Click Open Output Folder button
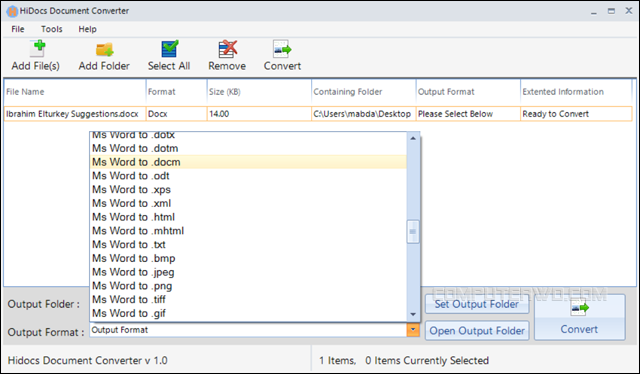Viewport: 640px width, 374px height. [x=477, y=331]
